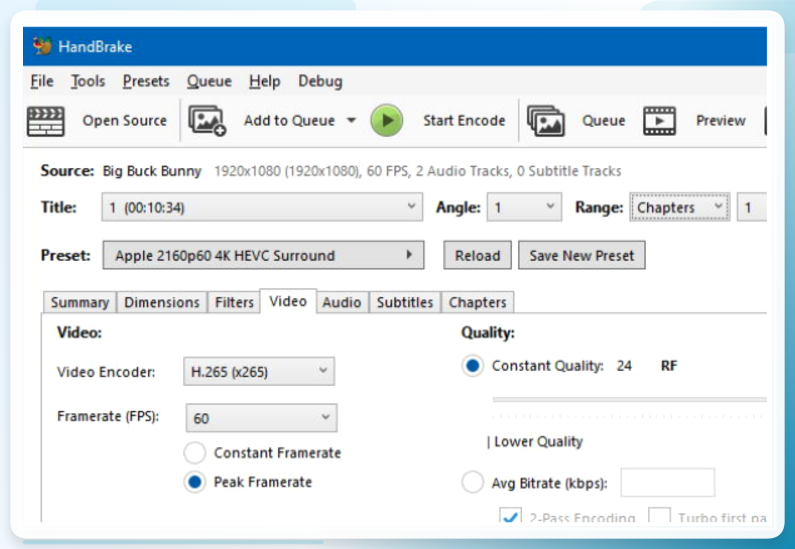Click the Add to Queue label
This screenshot has width=795, height=549.
(x=290, y=121)
